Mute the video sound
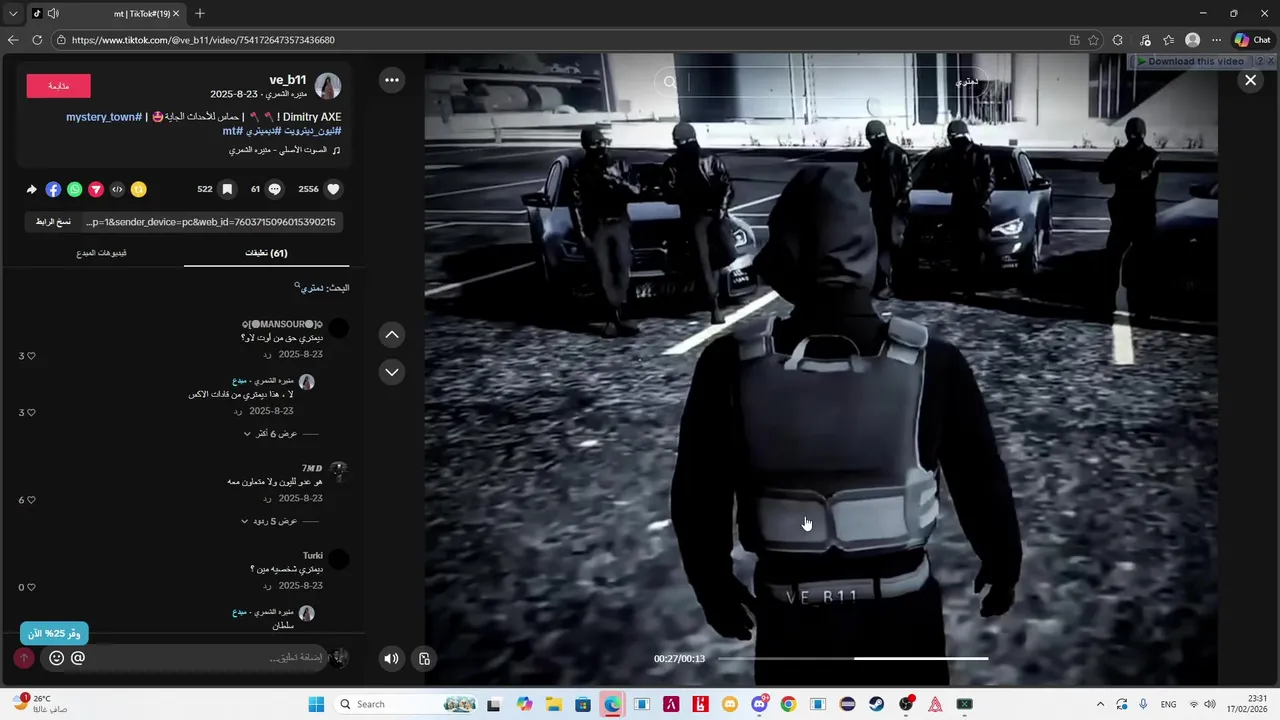 (x=391, y=658)
